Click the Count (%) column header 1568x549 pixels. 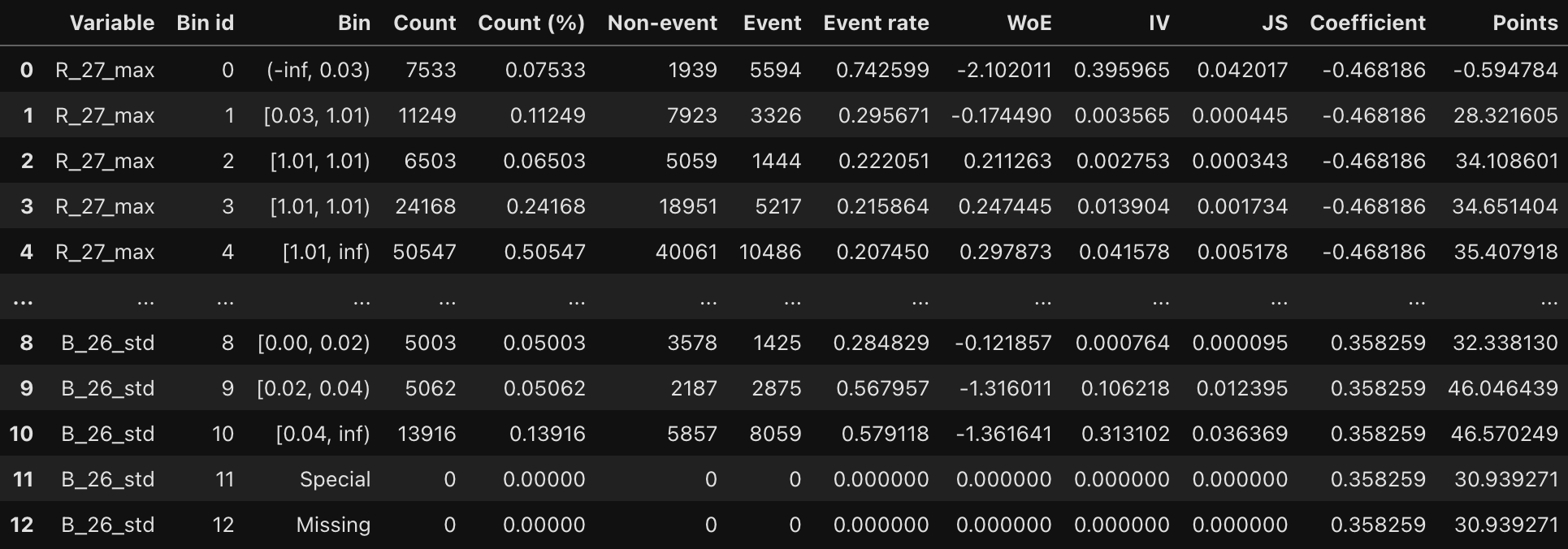531,23
